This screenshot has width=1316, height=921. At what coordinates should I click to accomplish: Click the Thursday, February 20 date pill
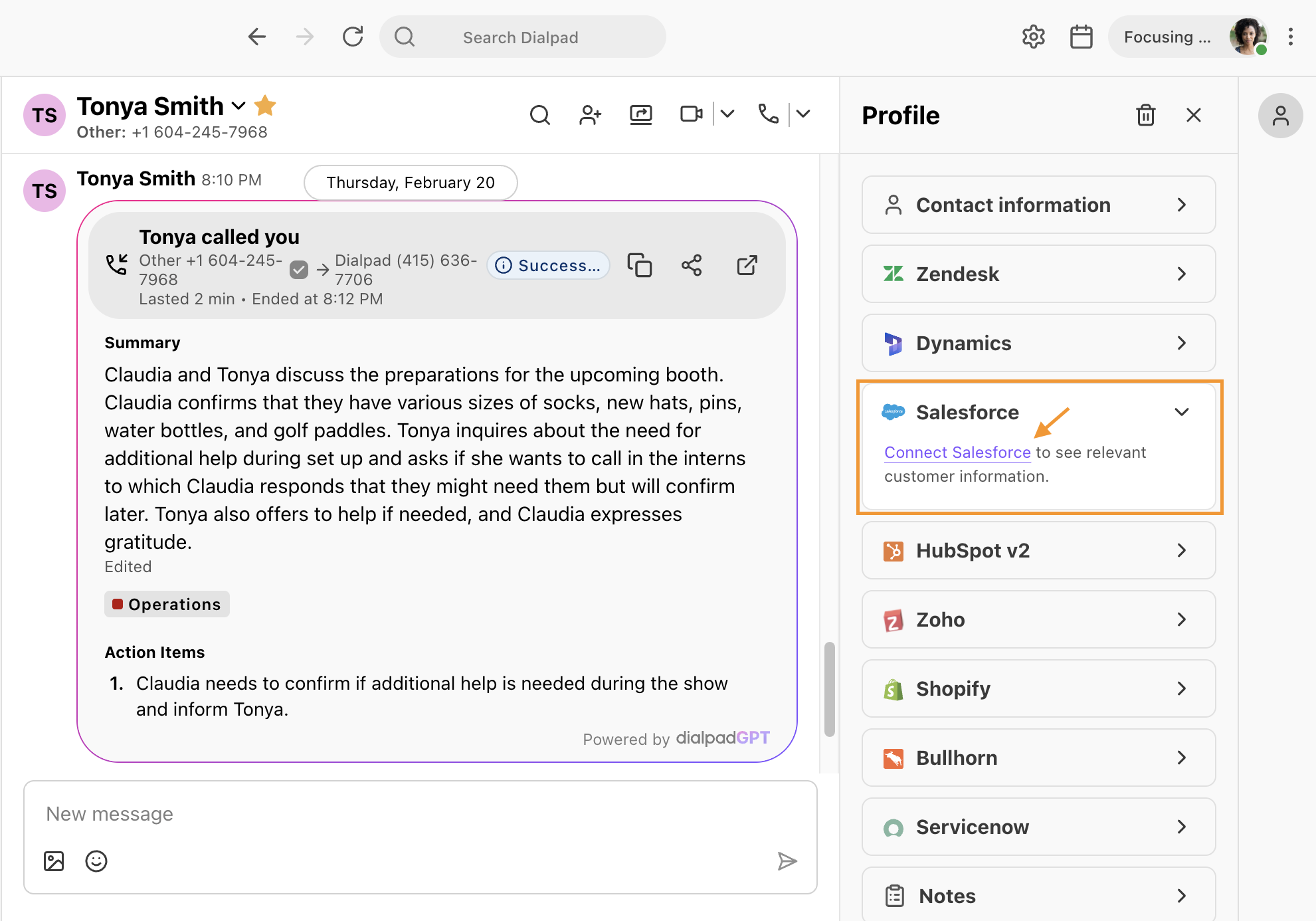(x=411, y=183)
